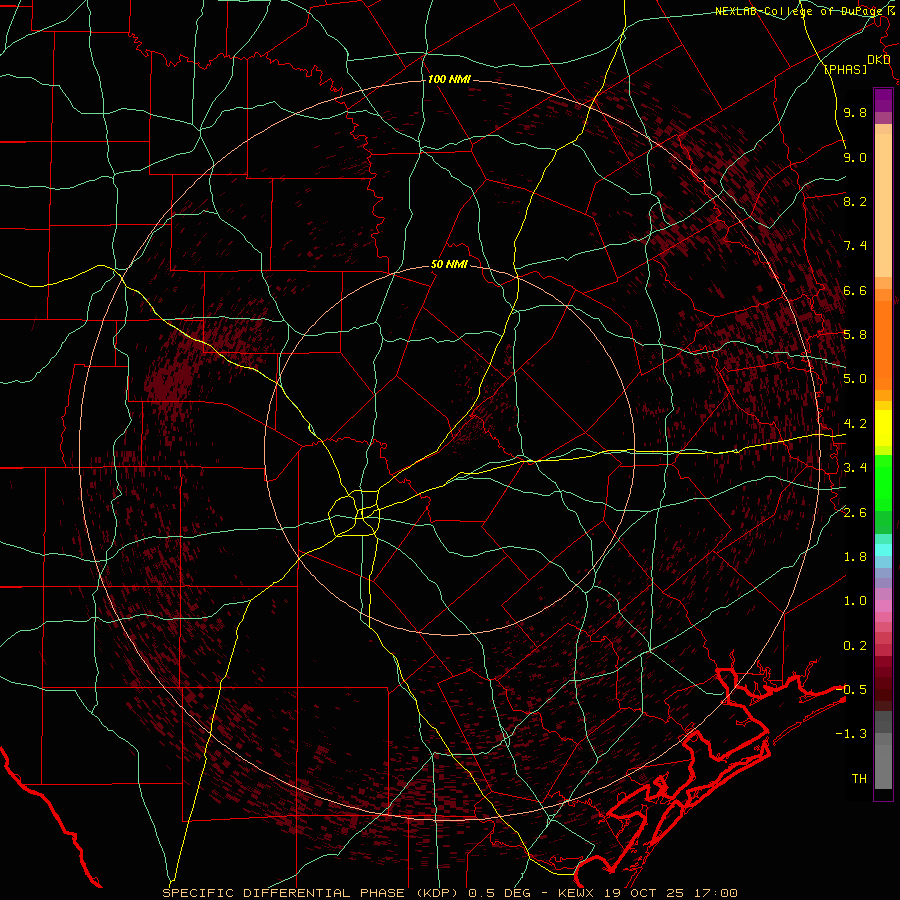Viewport: 900px width, 900px height.
Task: Click the TH threshold label
Action: [x=859, y=779]
